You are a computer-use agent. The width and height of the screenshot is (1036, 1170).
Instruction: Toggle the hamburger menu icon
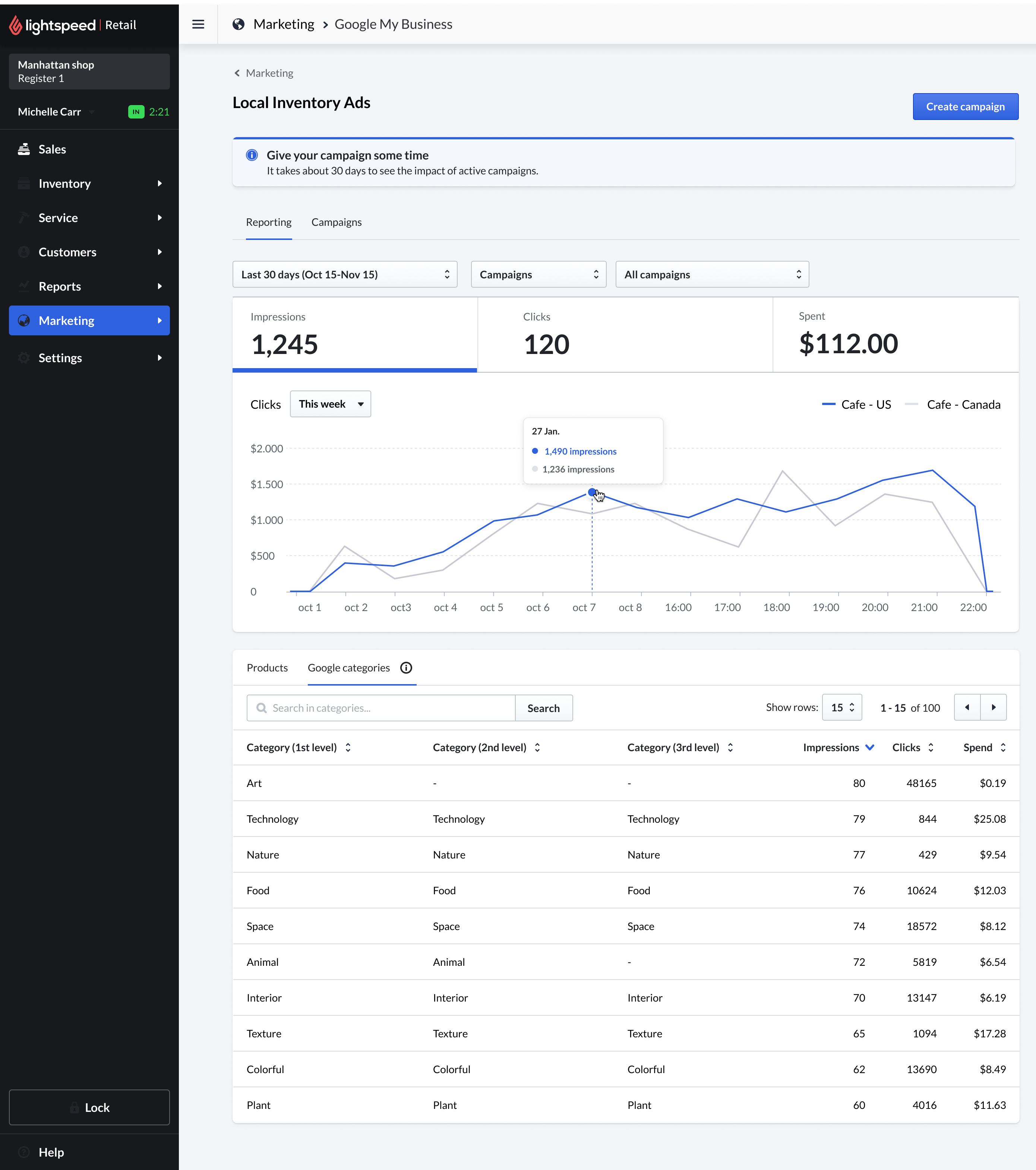click(198, 24)
